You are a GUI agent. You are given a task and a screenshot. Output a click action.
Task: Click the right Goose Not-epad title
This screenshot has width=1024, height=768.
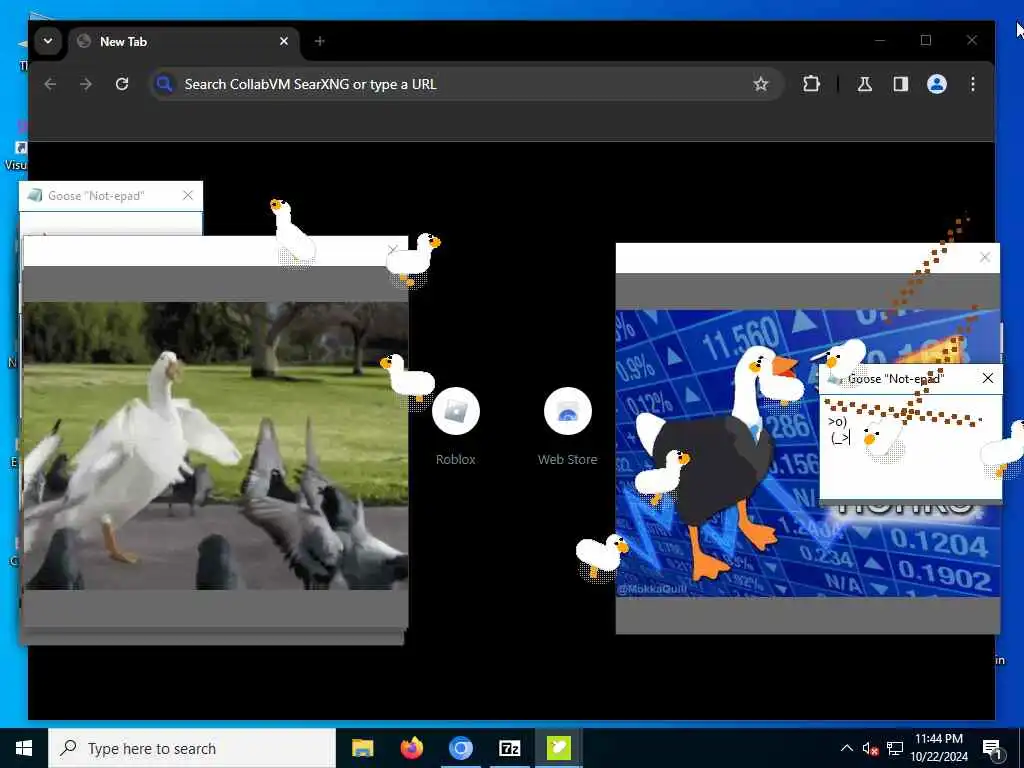point(896,379)
